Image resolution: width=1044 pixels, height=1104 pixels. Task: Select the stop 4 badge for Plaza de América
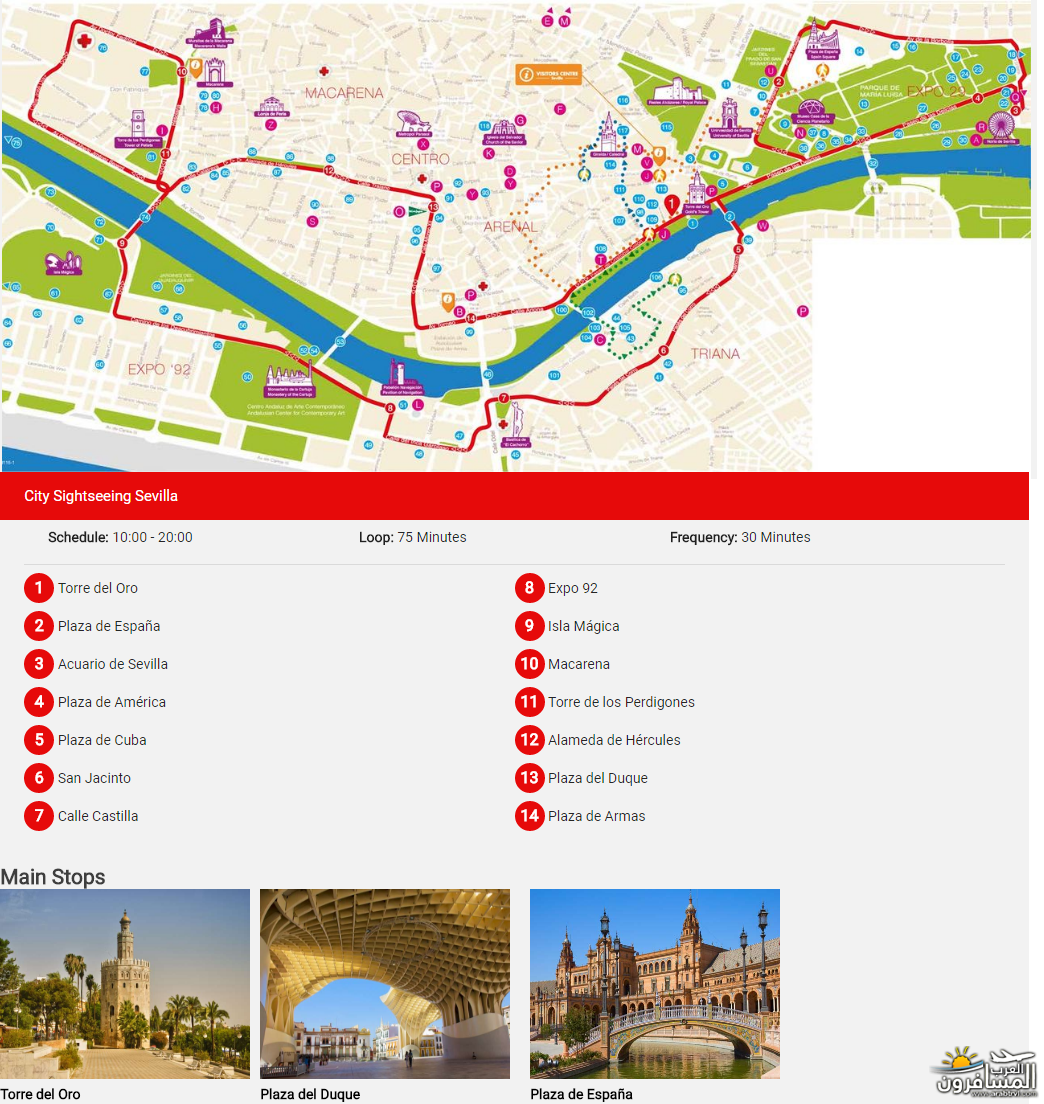point(39,702)
